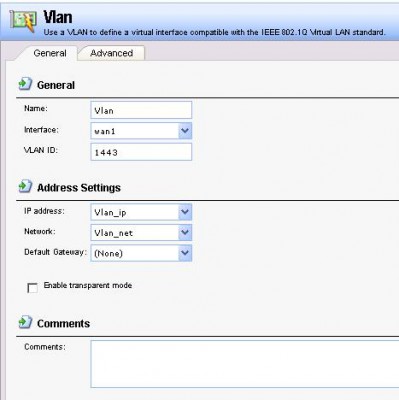Click into the Name field containing Vlan
Image resolution: width=399 pixels, height=400 pixels.
tap(141, 110)
